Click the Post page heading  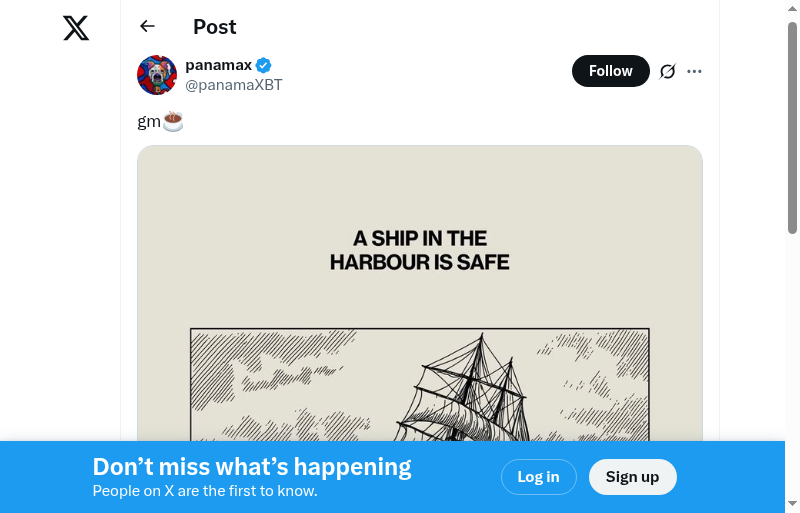(x=215, y=27)
